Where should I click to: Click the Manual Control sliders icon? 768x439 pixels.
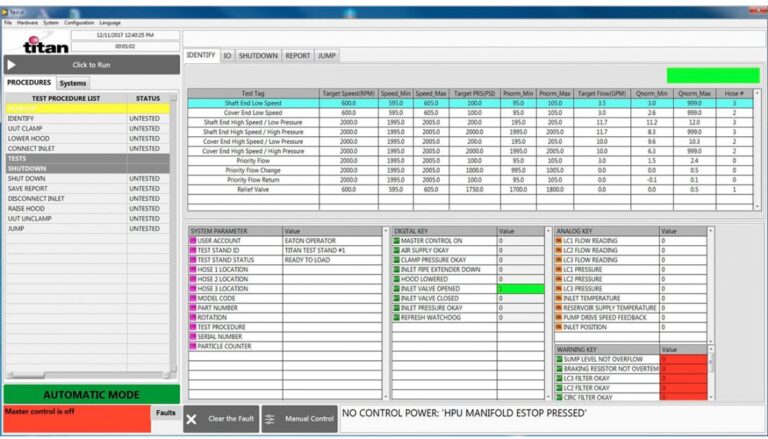point(271,419)
